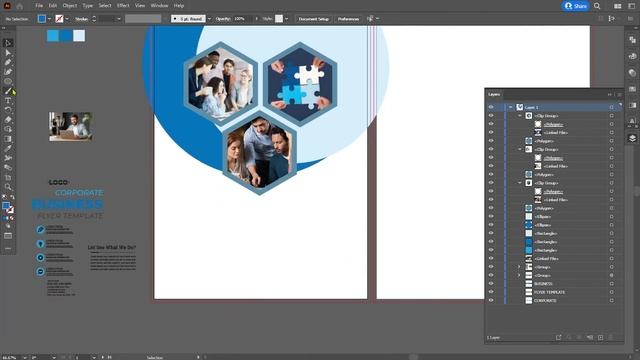
Task: Select the Symbol Sprayer tool
Action: click(8, 158)
